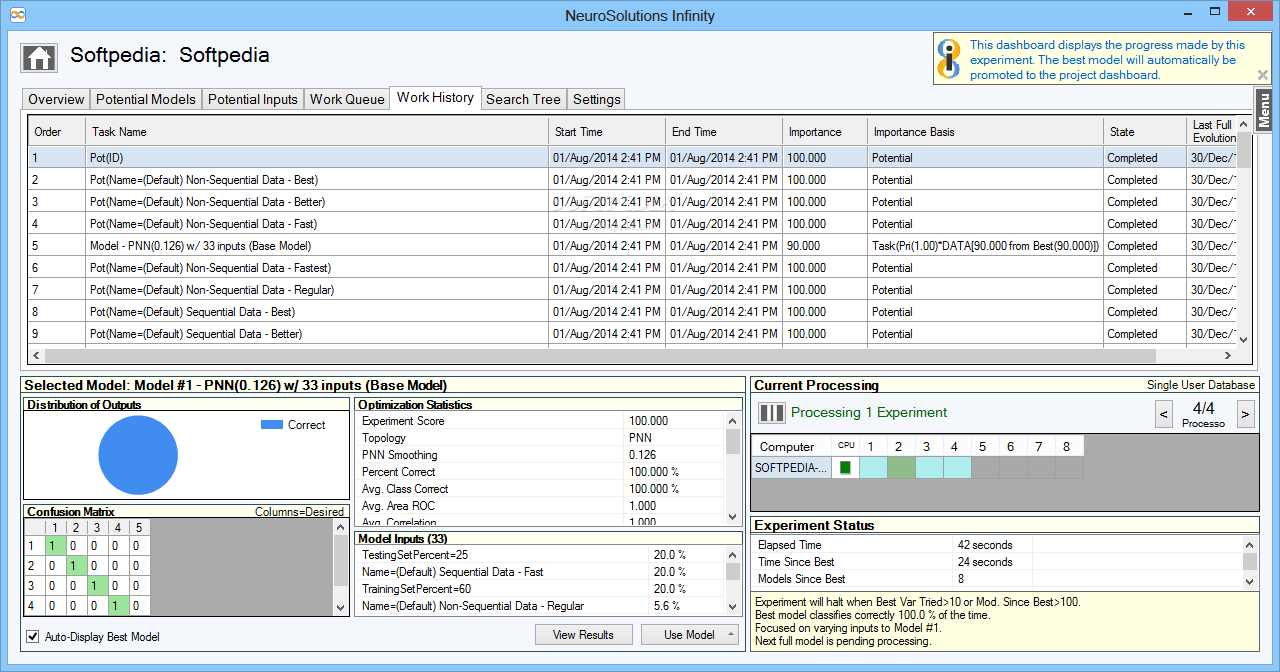
Task: Go to the project home dashboard icon
Action: (x=39, y=56)
